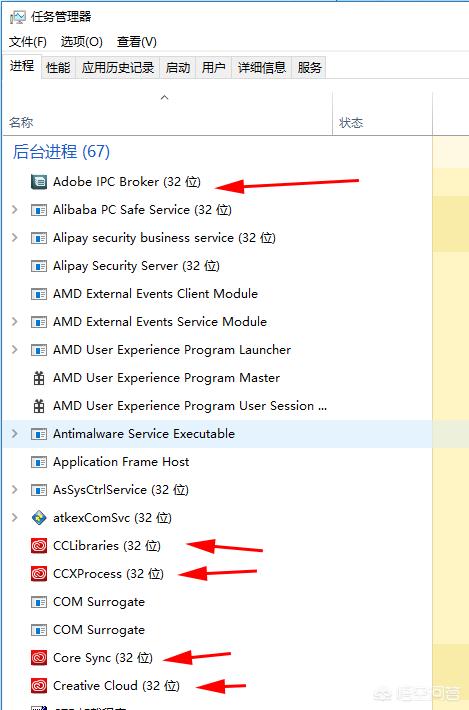Select the Application Frame Host process row
The image size is (469, 710).
[x=217, y=462]
